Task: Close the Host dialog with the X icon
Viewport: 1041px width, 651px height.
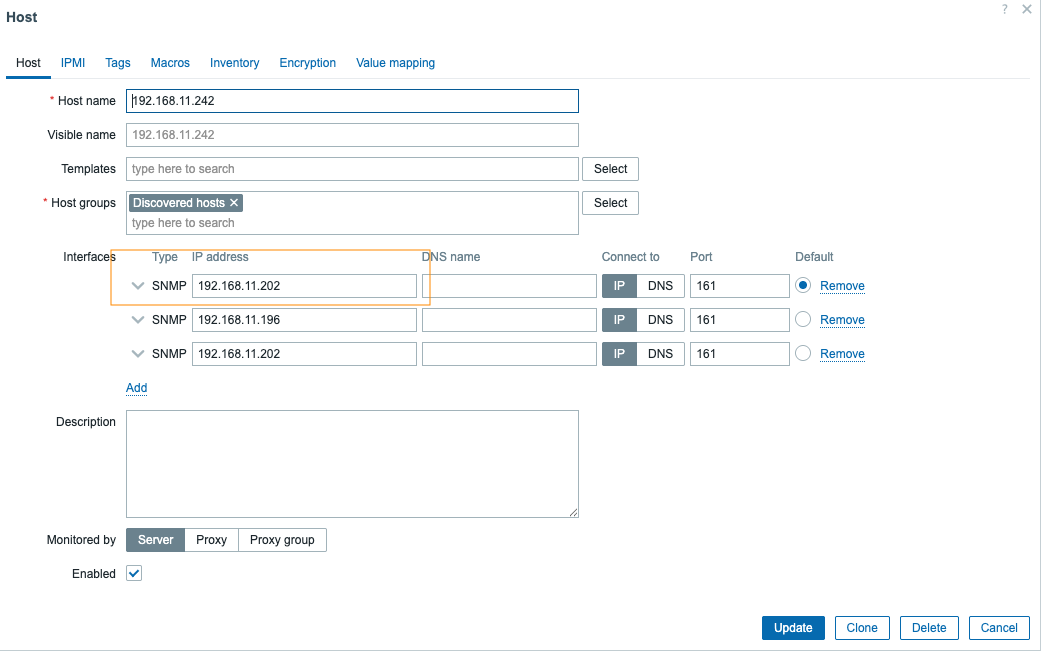Action: click(1026, 9)
